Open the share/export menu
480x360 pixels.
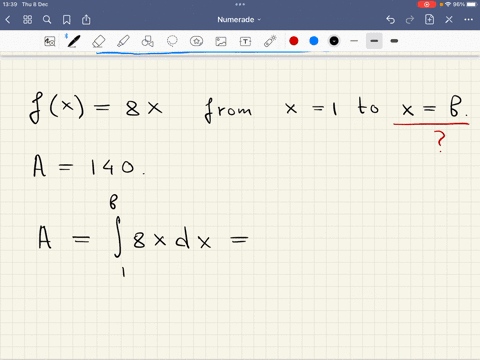click(x=86, y=19)
